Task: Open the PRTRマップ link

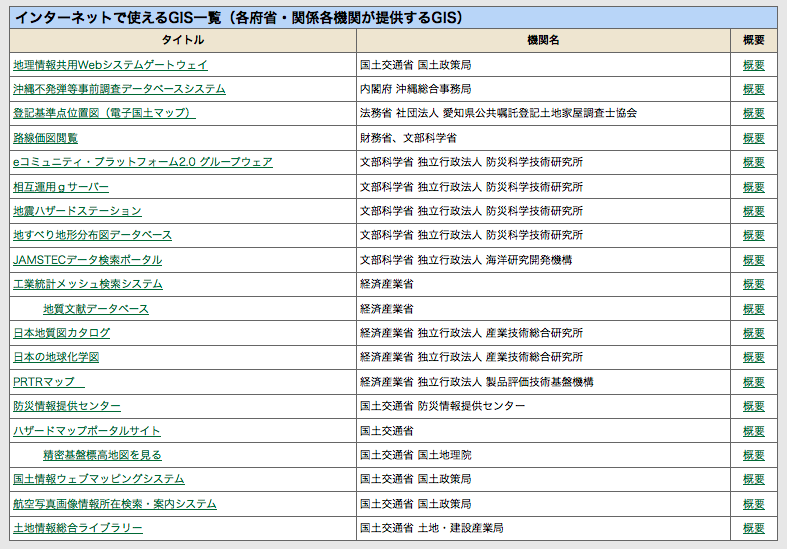Action: pos(49,382)
